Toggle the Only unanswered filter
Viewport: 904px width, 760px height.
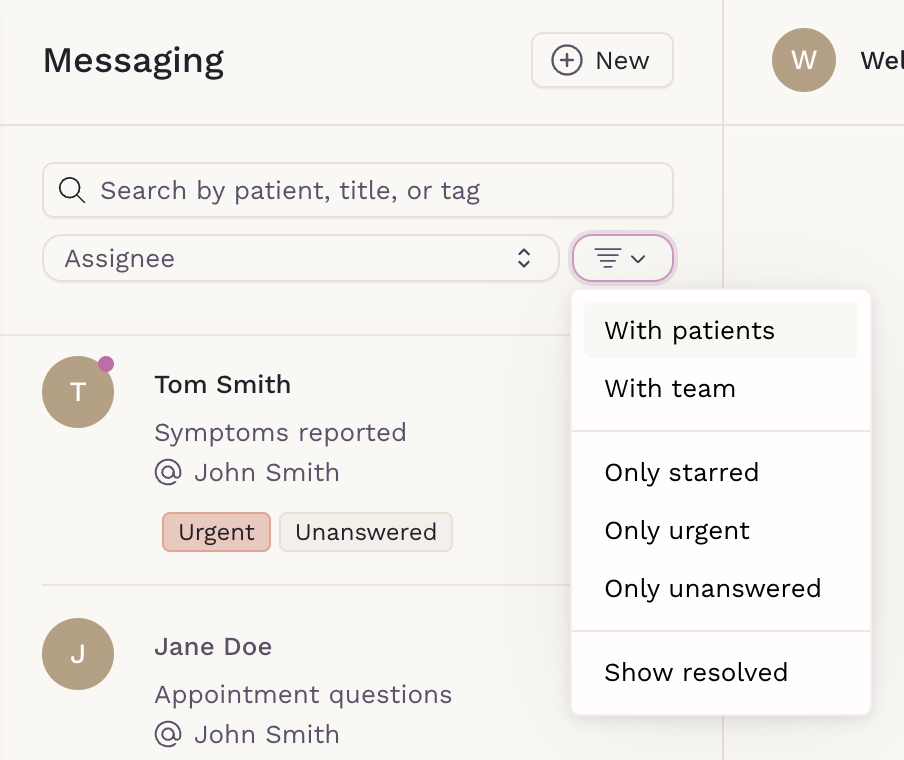point(721,589)
